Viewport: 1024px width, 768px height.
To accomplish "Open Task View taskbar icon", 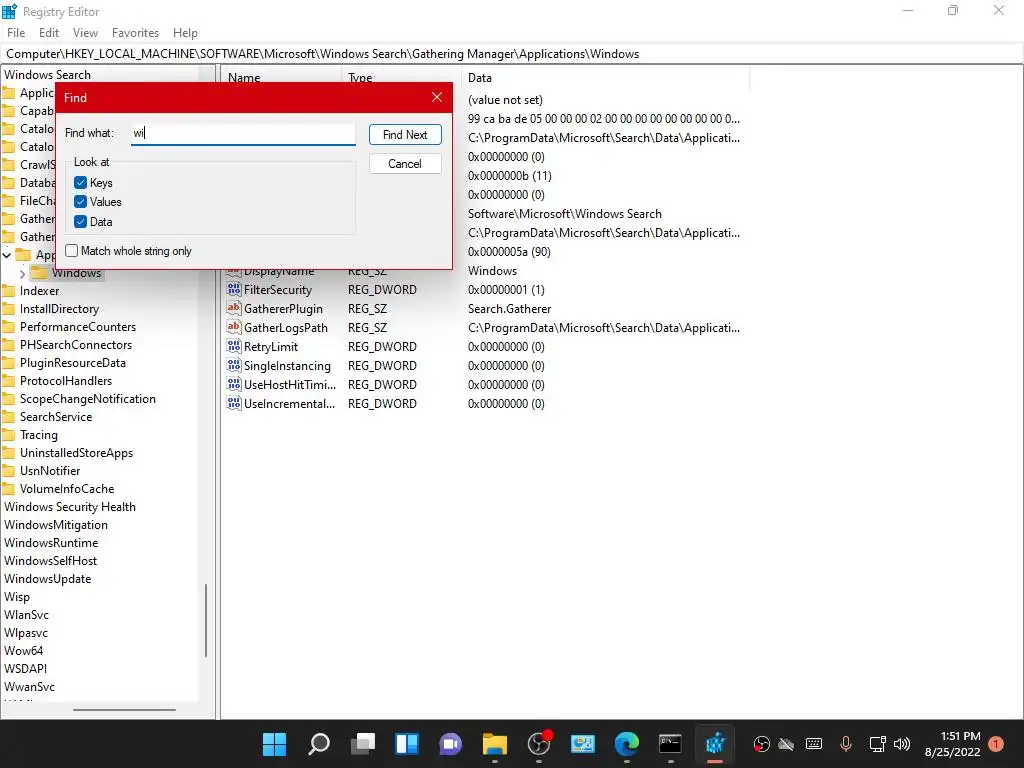I will pos(363,744).
